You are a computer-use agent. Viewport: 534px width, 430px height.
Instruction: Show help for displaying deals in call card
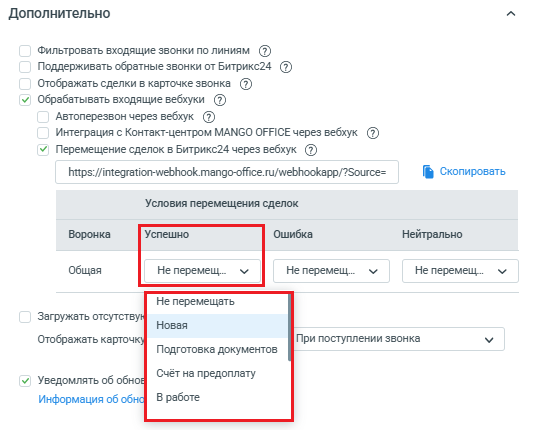[x=246, y=84]
